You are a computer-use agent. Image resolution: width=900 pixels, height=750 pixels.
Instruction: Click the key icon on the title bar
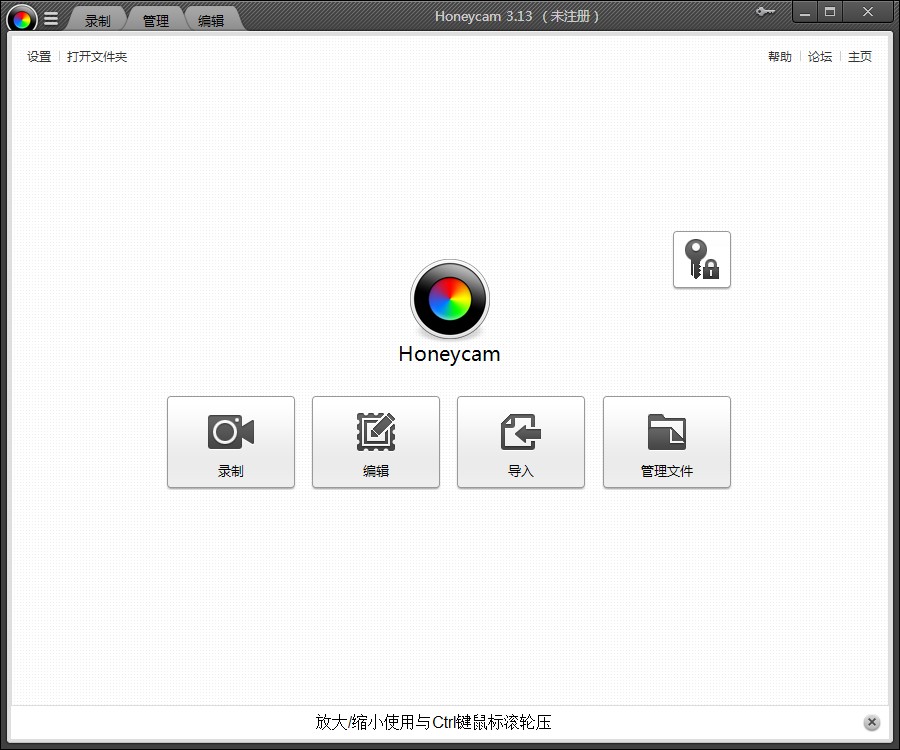click(x=765, y=12)
